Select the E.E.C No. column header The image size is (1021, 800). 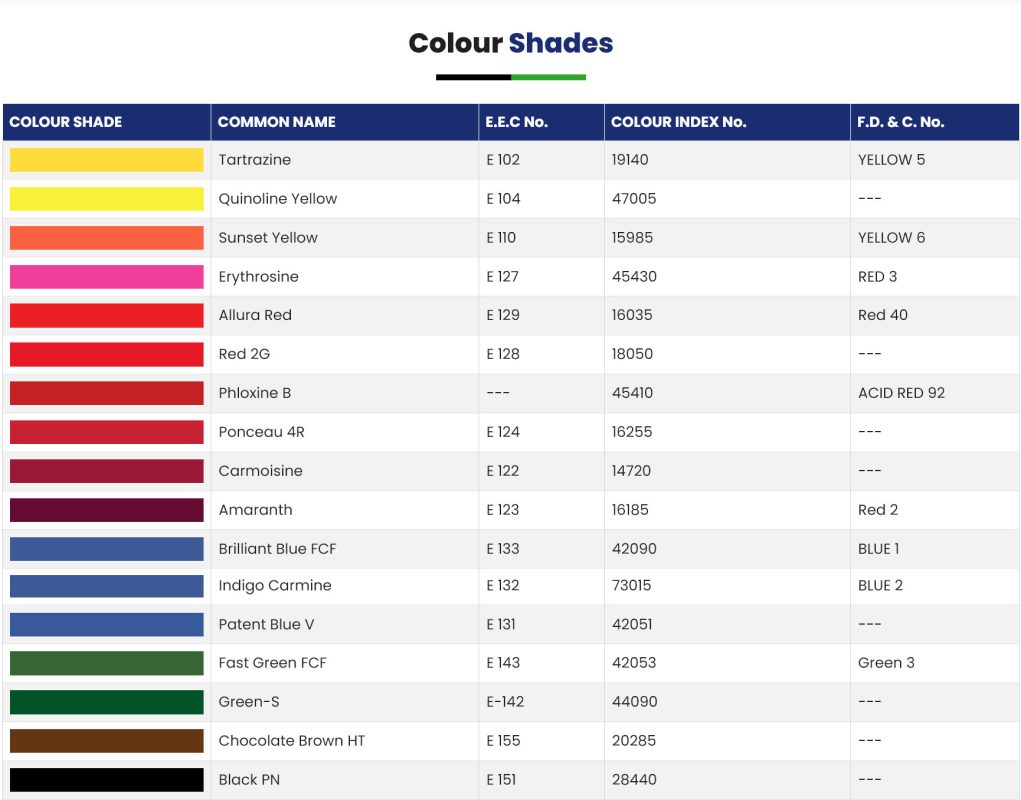click(516, 122)
